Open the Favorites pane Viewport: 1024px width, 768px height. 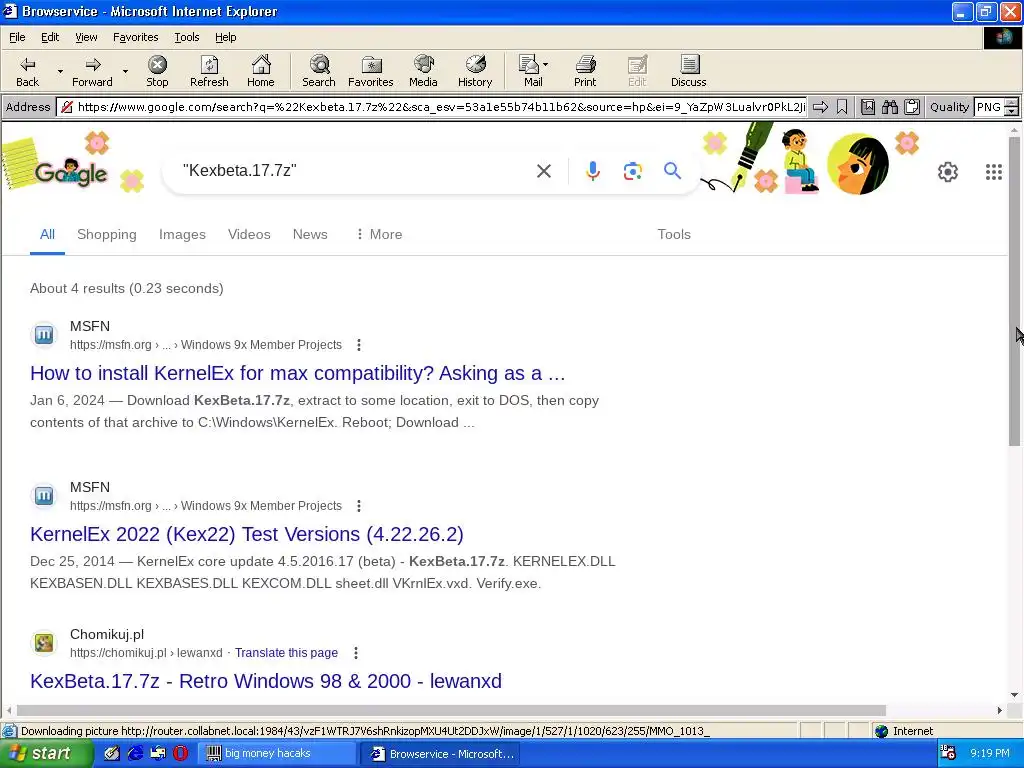coord(370,71)
